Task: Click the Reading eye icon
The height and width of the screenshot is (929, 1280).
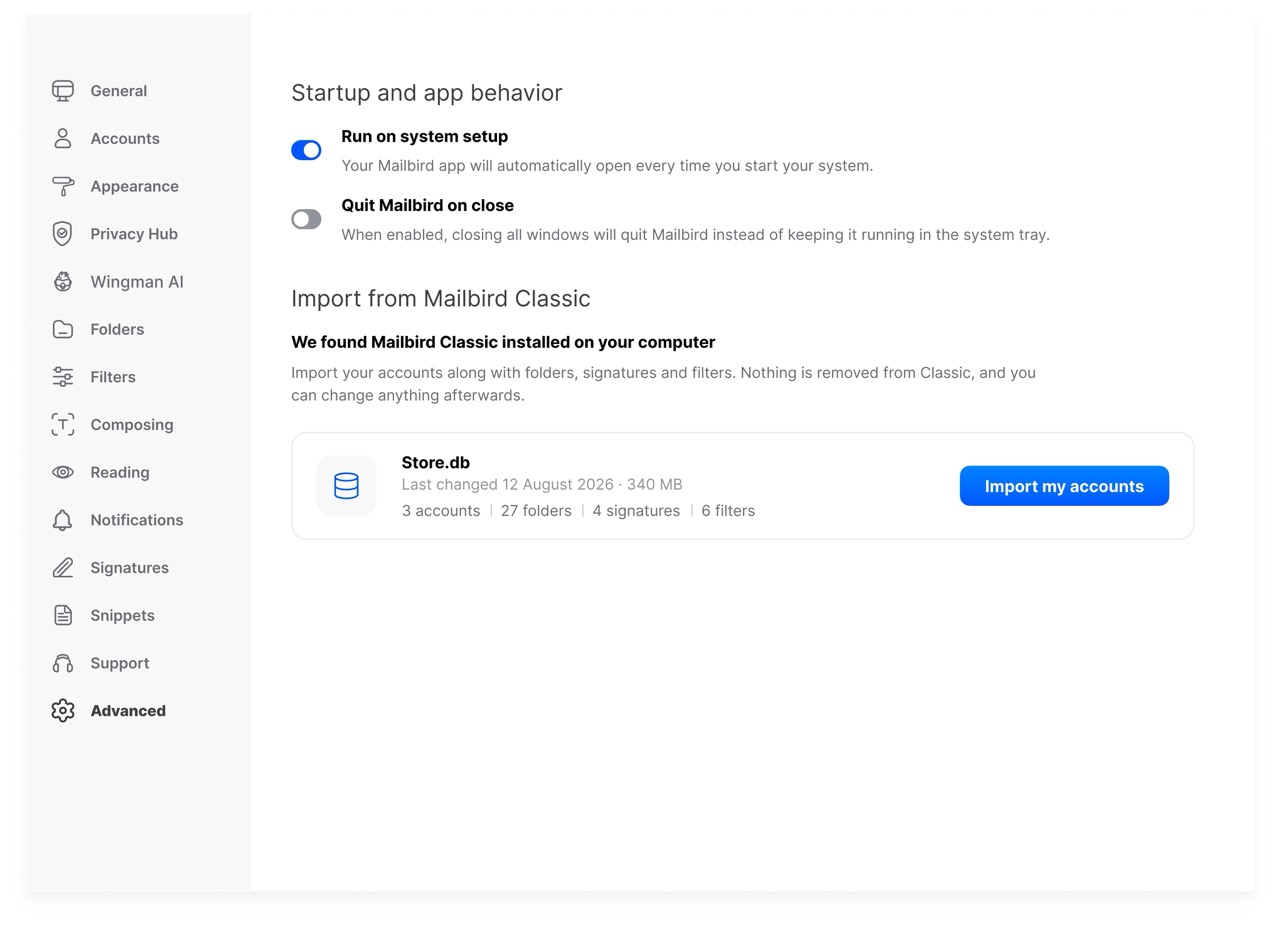Action: pos(63,472)
